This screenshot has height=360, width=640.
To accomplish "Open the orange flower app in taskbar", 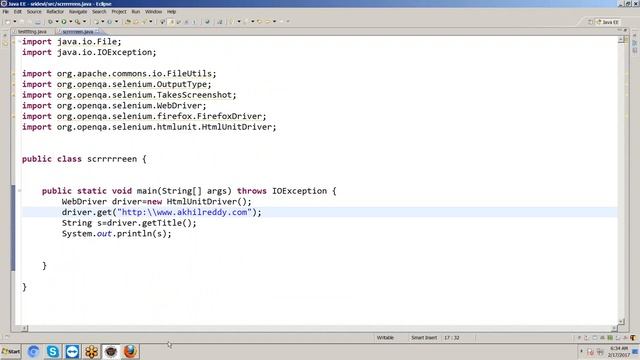I will point(92,351).
